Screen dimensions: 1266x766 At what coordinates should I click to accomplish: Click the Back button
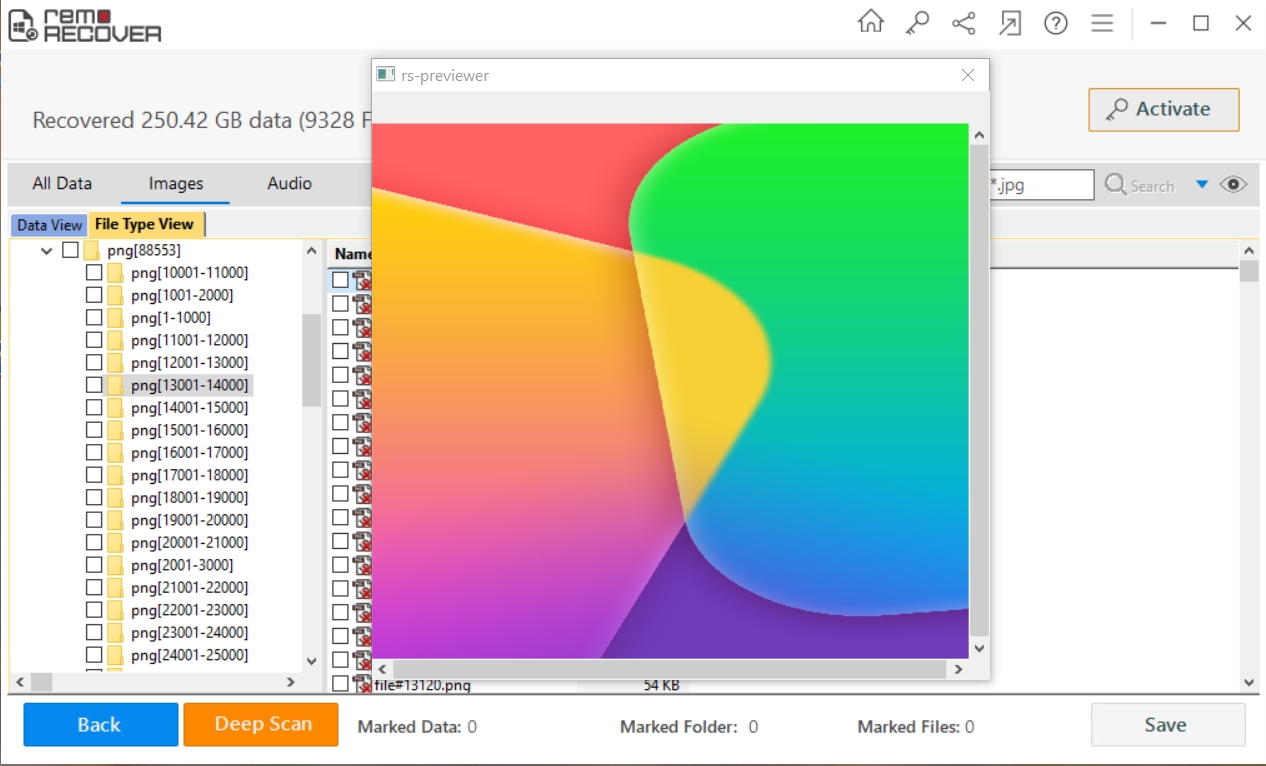coord(100,725)
